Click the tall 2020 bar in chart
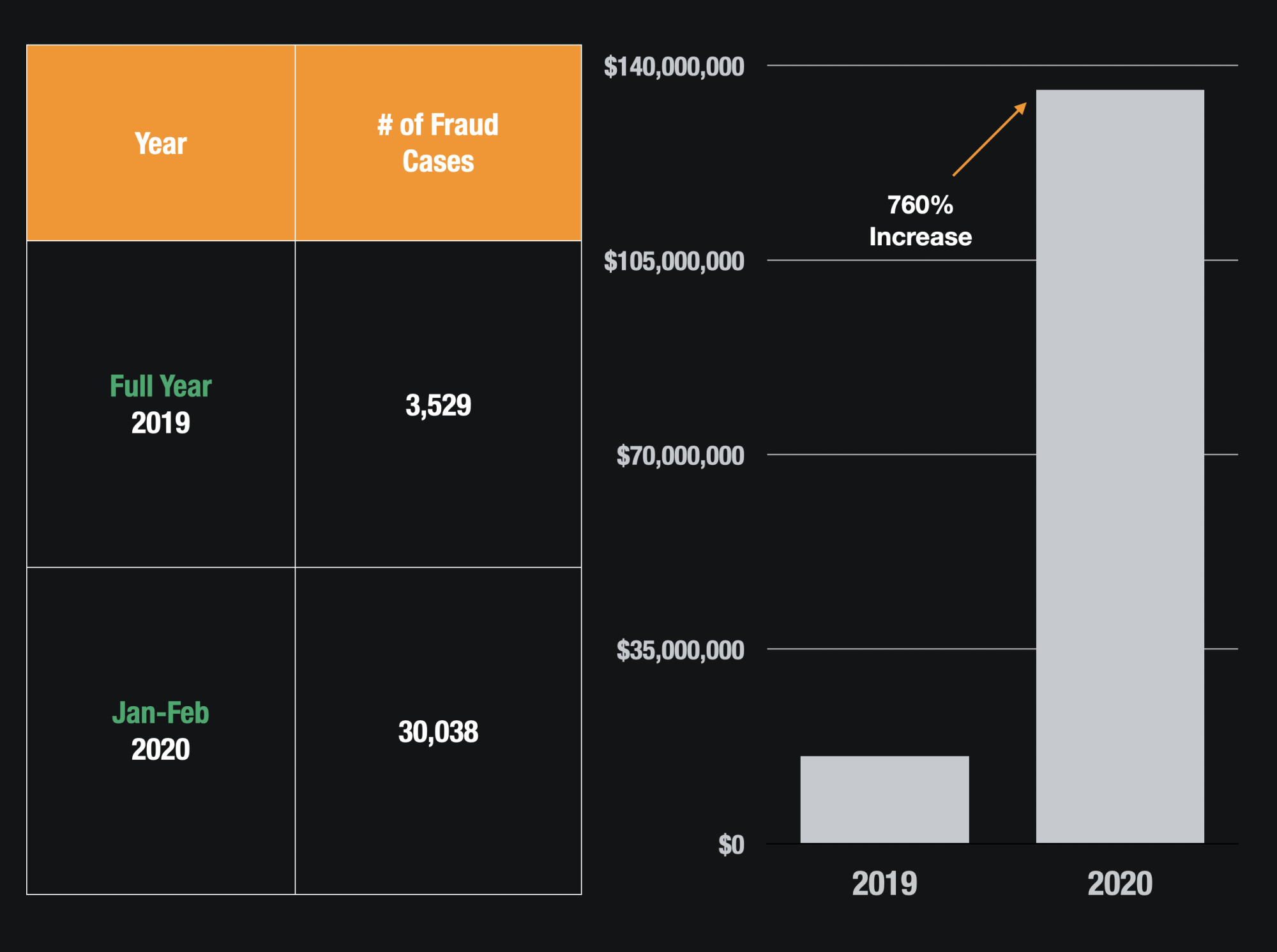This screenshot has width=1277, height=952. (1120, 466)
